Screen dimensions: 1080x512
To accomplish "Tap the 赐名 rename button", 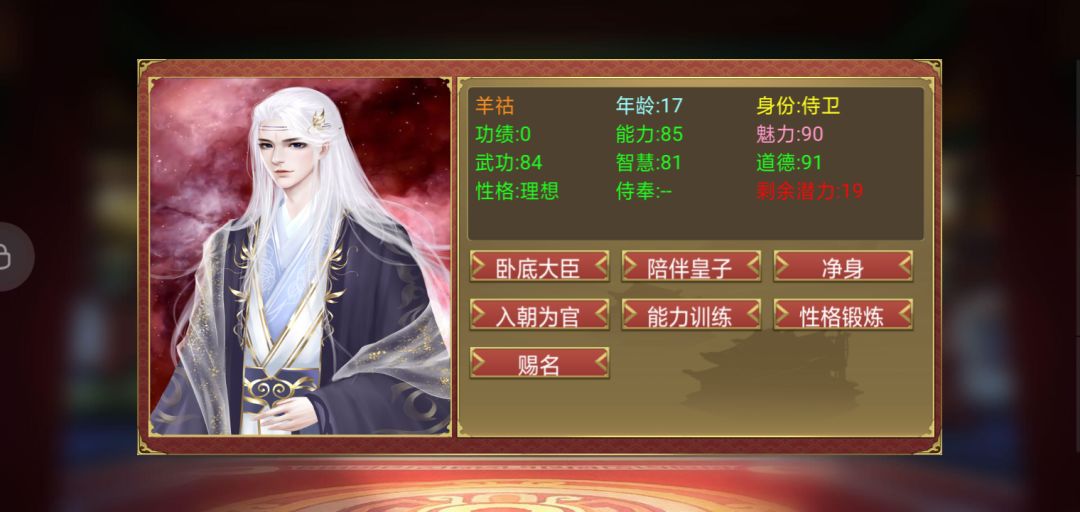I will click(539, 362).
